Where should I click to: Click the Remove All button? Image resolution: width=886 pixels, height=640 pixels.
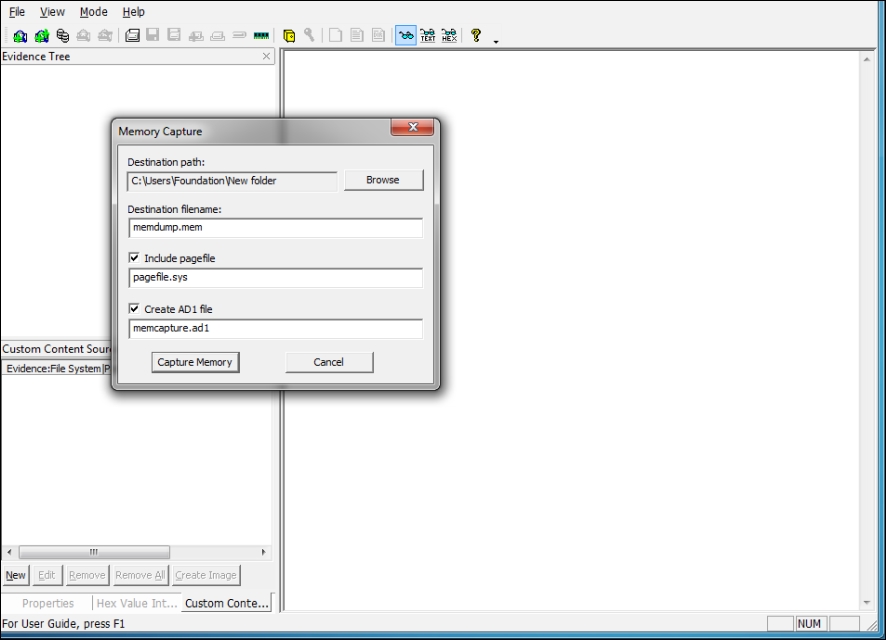coord(140,575)
